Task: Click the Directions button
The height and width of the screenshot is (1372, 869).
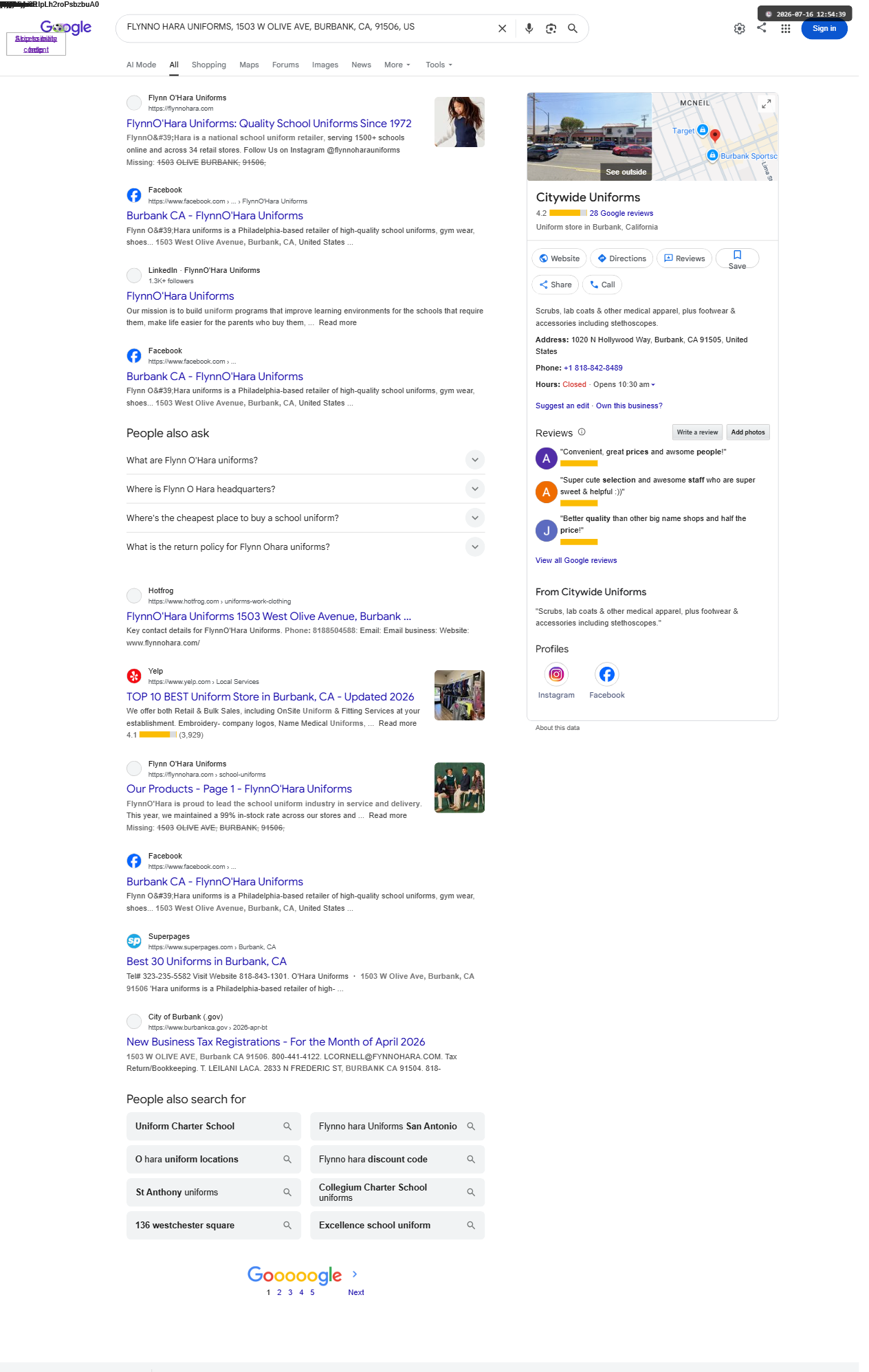Action: [621, 258]
